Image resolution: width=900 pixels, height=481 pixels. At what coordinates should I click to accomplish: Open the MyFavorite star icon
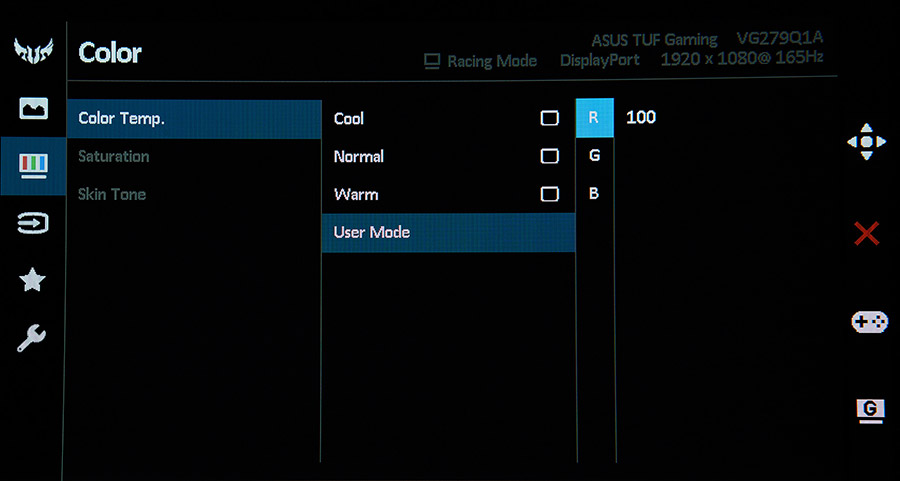[x=33, y=280]
